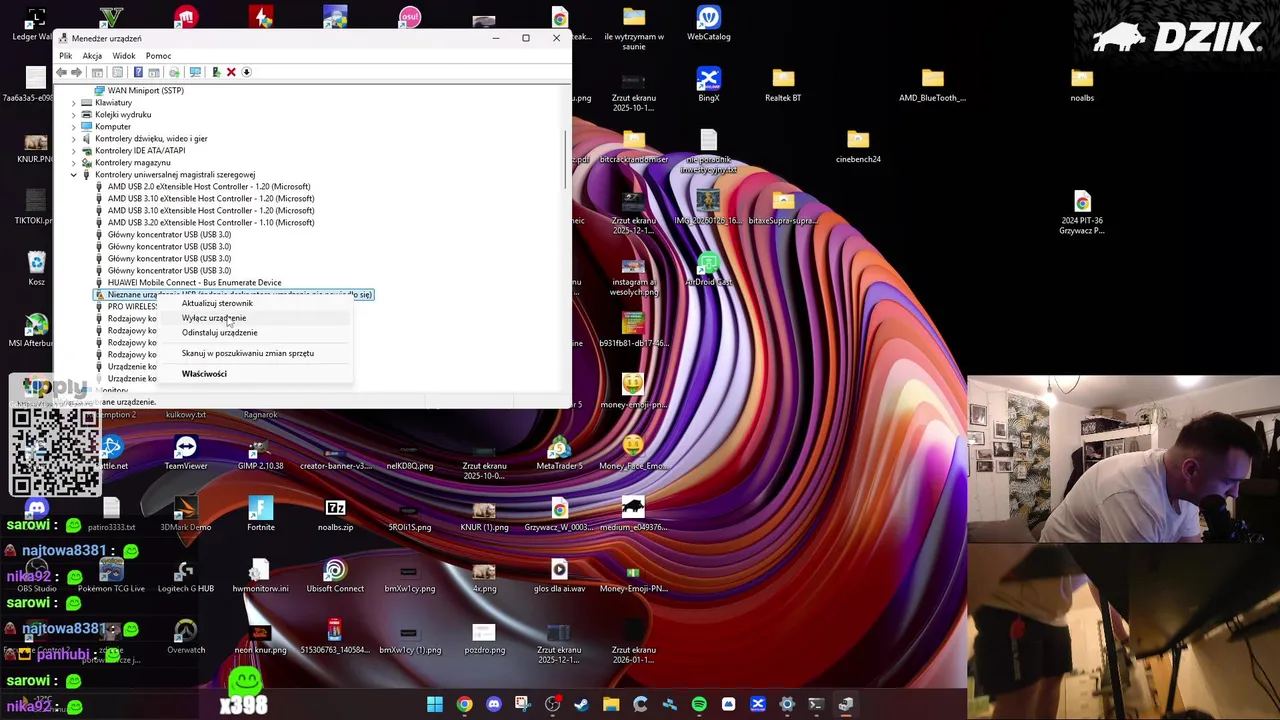Viewport: 1280px width, 720px height.
Task: Choose Odinstaluj urządzenie from context menu
Action: (x=219, y=332)
